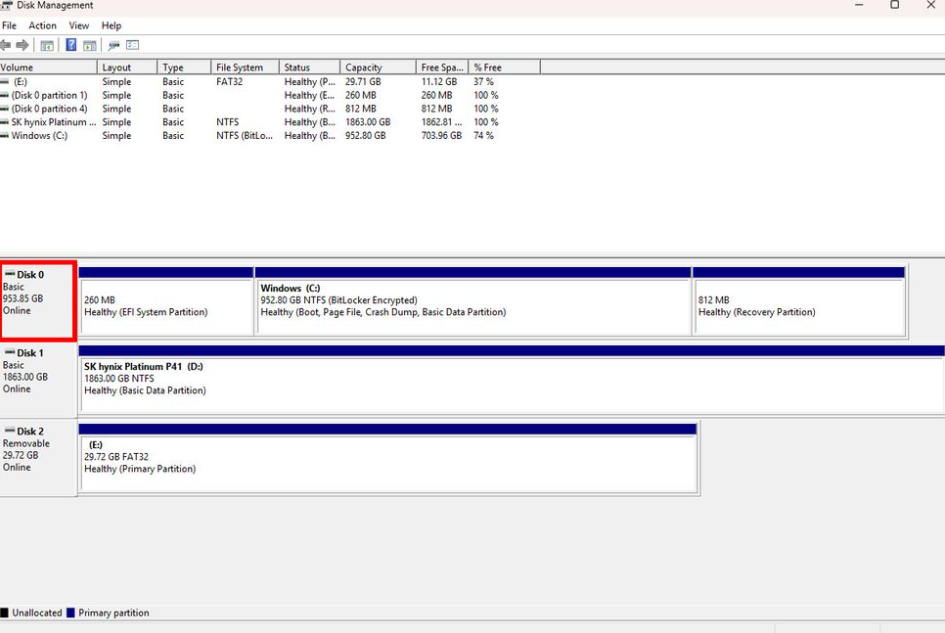Click the File System column header
Screen dimensions: 945x633
coord(240,67)
